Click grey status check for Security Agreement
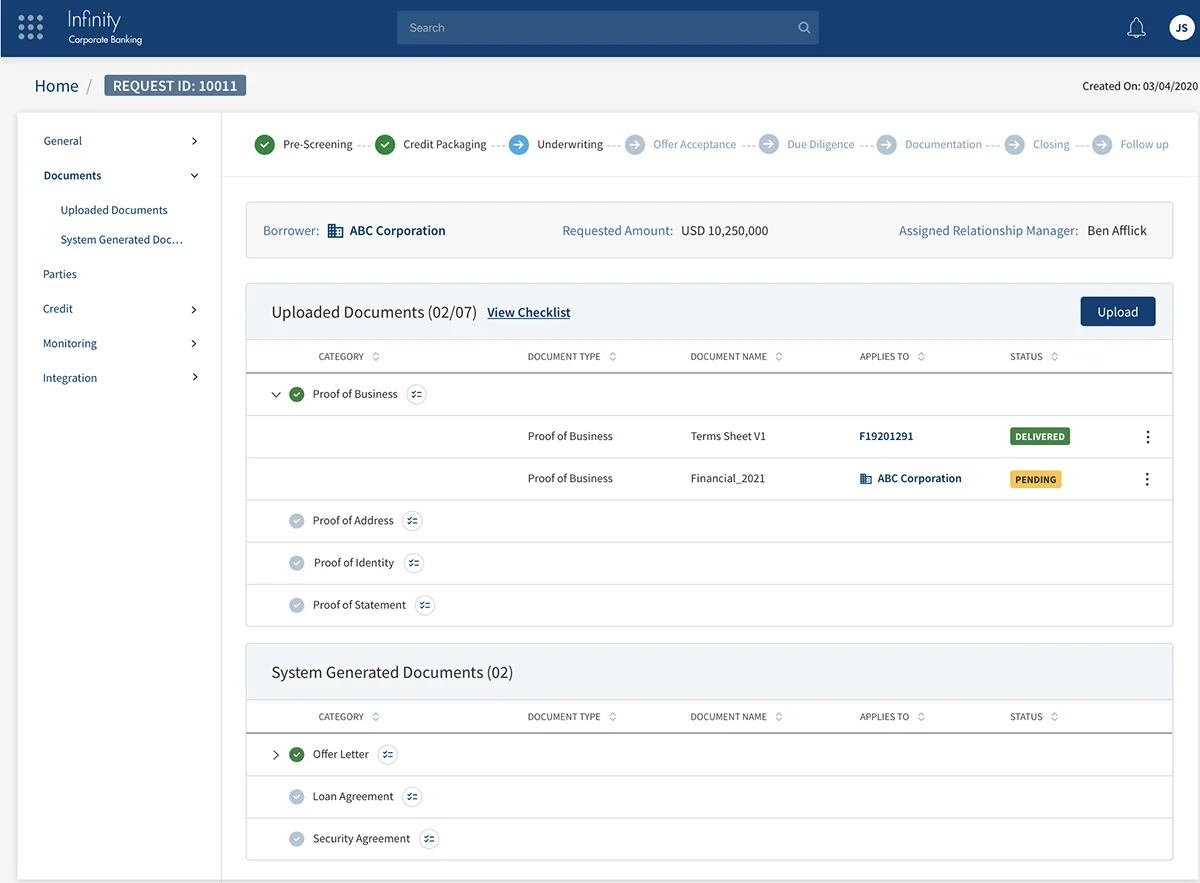The height and width of the screenshot is (883, 1200). click(x=296, y=839)
